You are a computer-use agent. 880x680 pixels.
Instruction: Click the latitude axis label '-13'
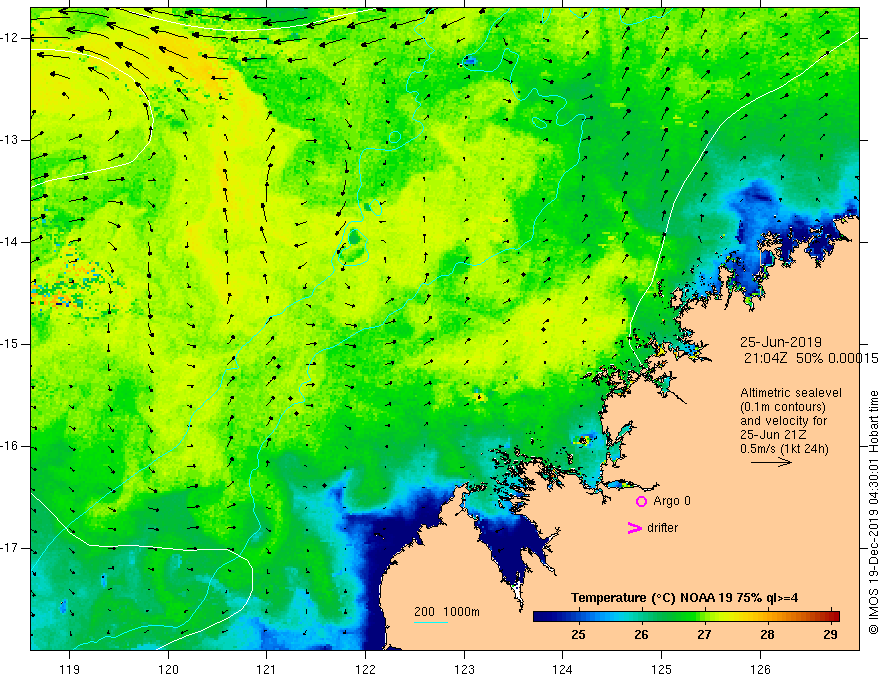click(10, 140)
